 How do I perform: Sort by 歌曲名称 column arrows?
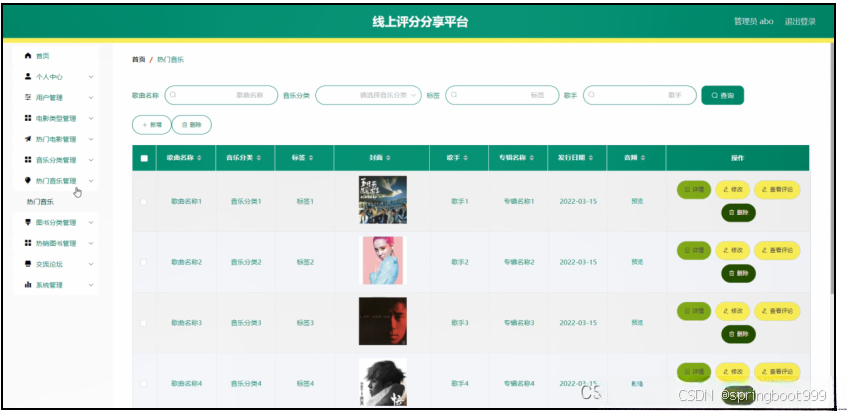point(199,158)
